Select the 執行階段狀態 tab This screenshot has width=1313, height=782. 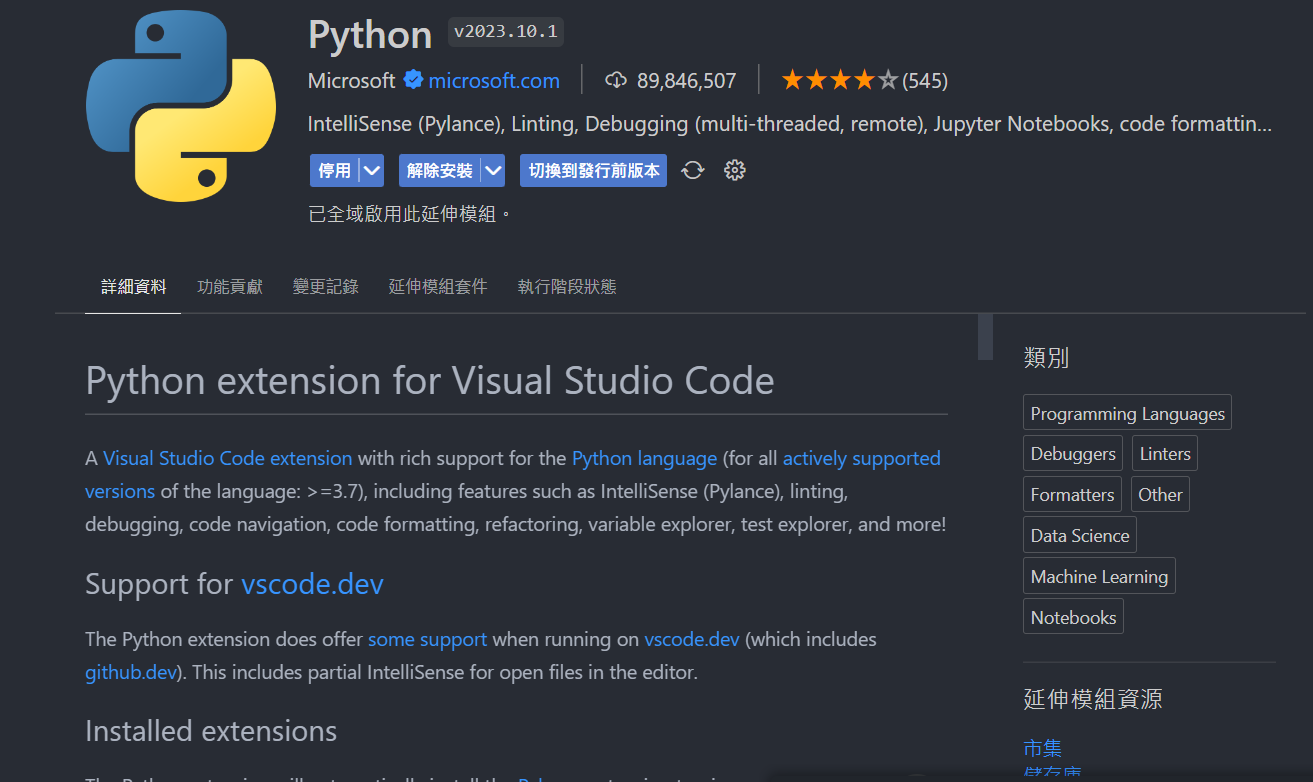[567, 287]
